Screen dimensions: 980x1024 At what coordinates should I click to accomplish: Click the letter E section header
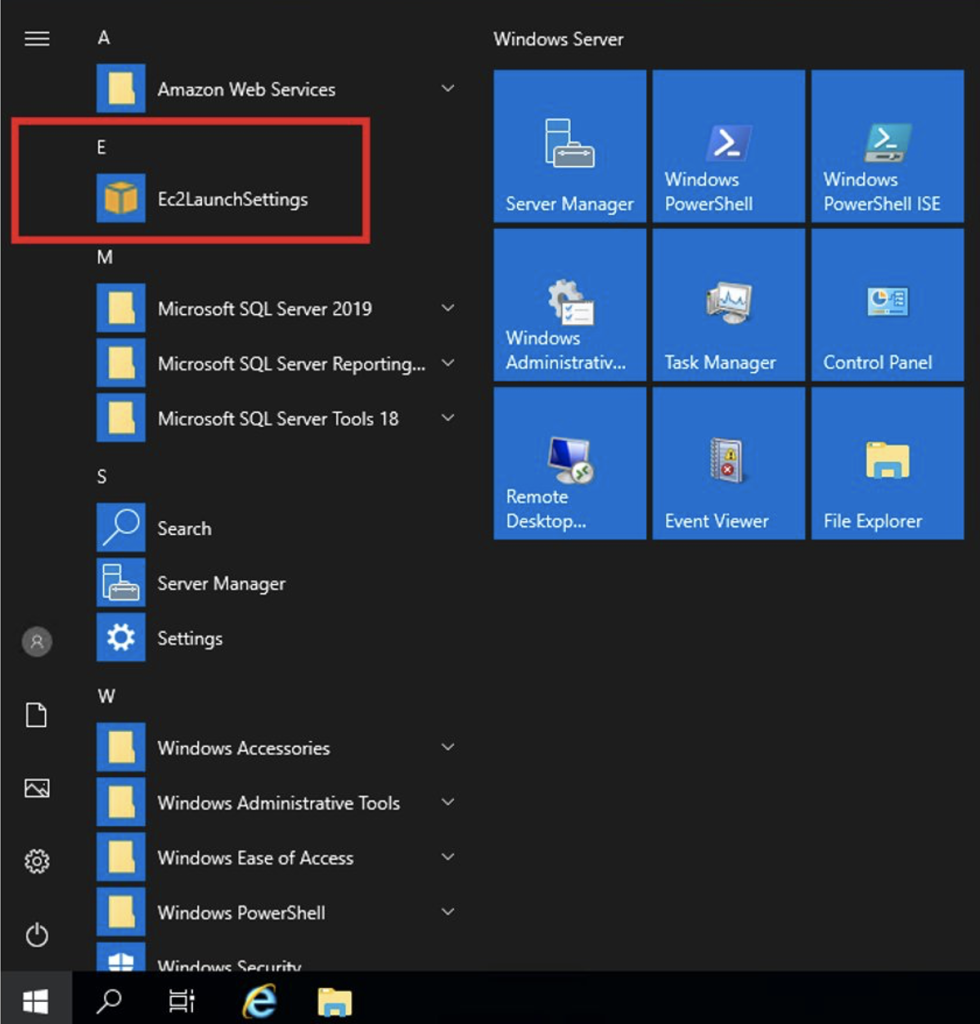(x=101, y=148)
